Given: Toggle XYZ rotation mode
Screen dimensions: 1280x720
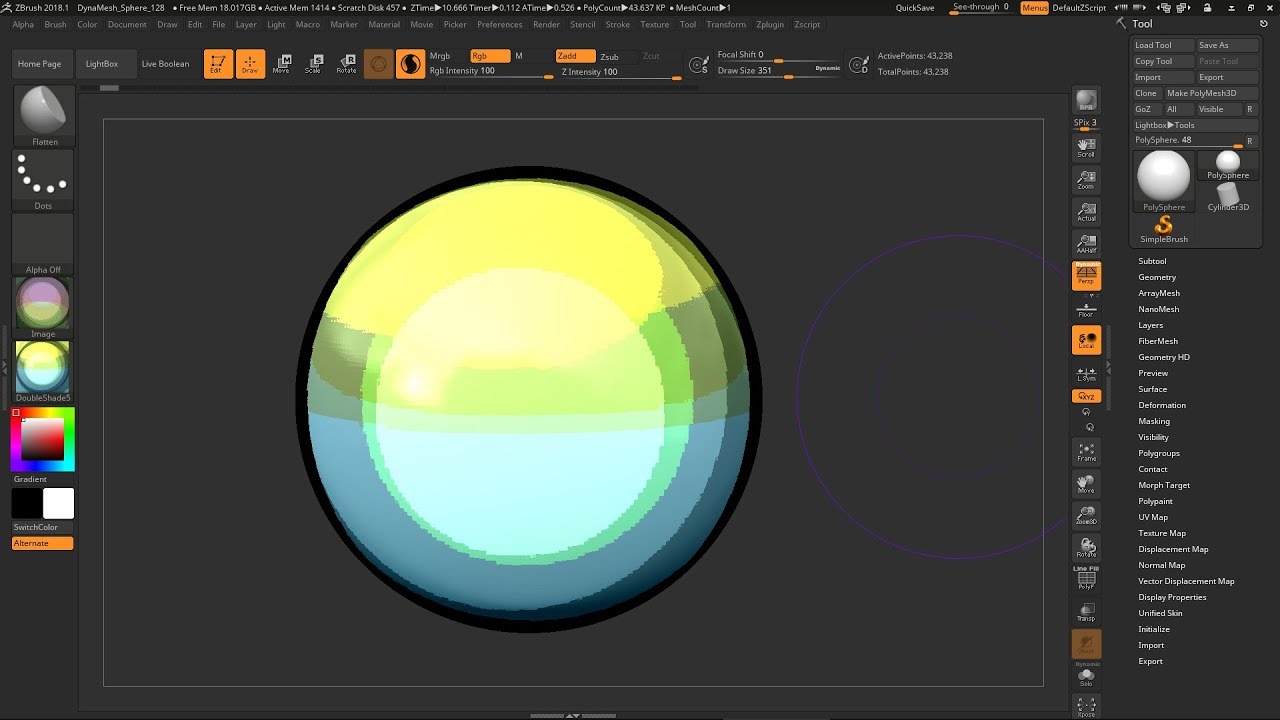Looking at the screenshot, I should coord(1086,397).
